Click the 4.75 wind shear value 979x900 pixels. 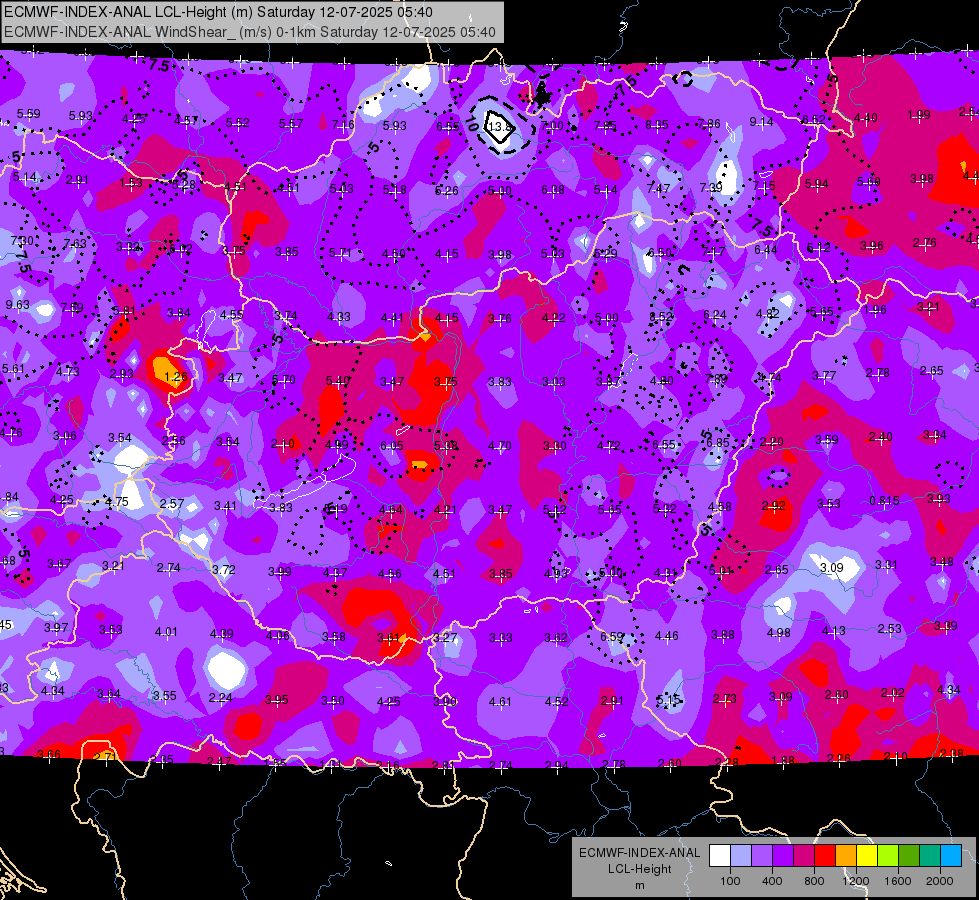(x=116, y=502)
